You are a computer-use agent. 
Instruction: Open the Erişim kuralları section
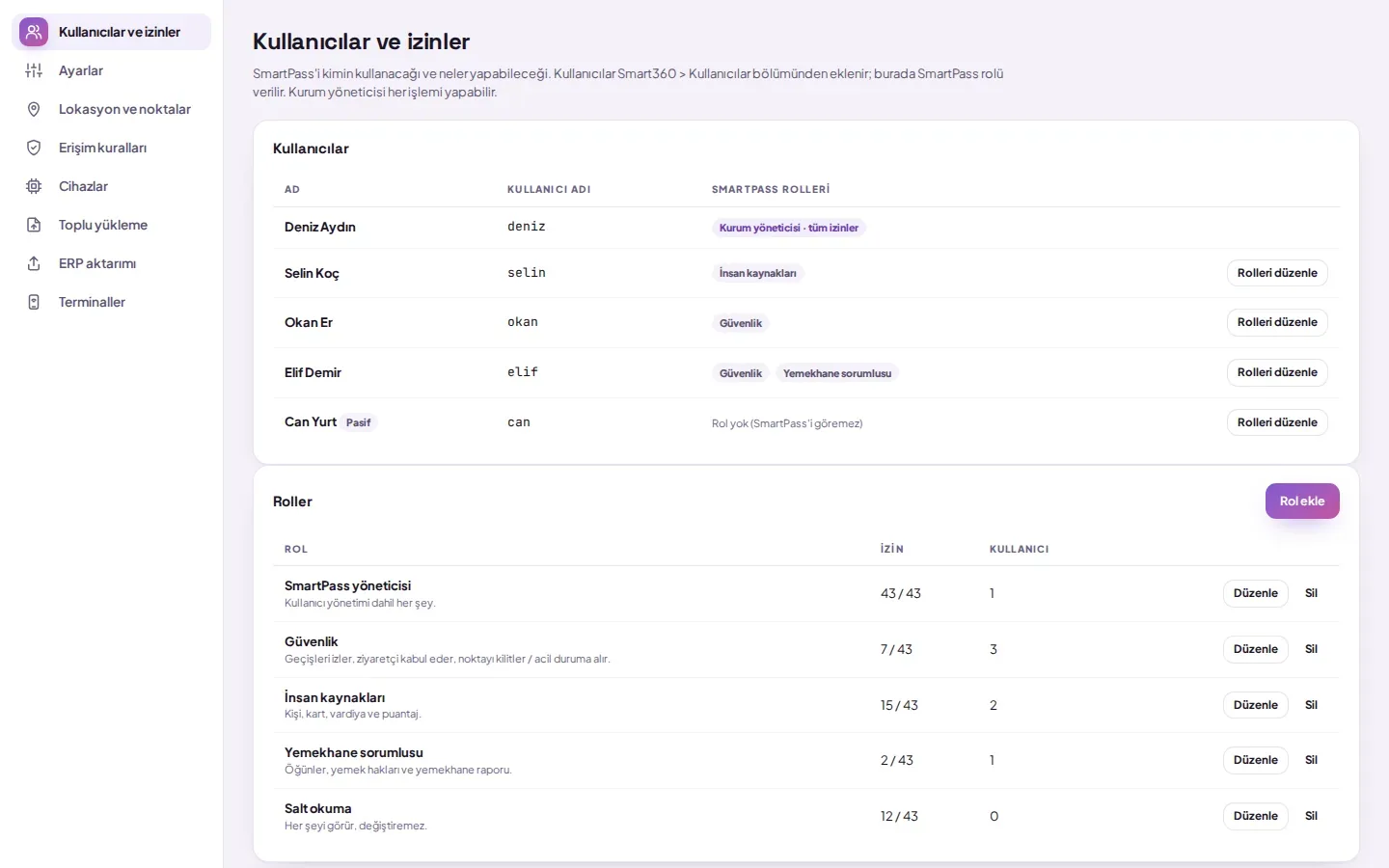tap(111, 148)
